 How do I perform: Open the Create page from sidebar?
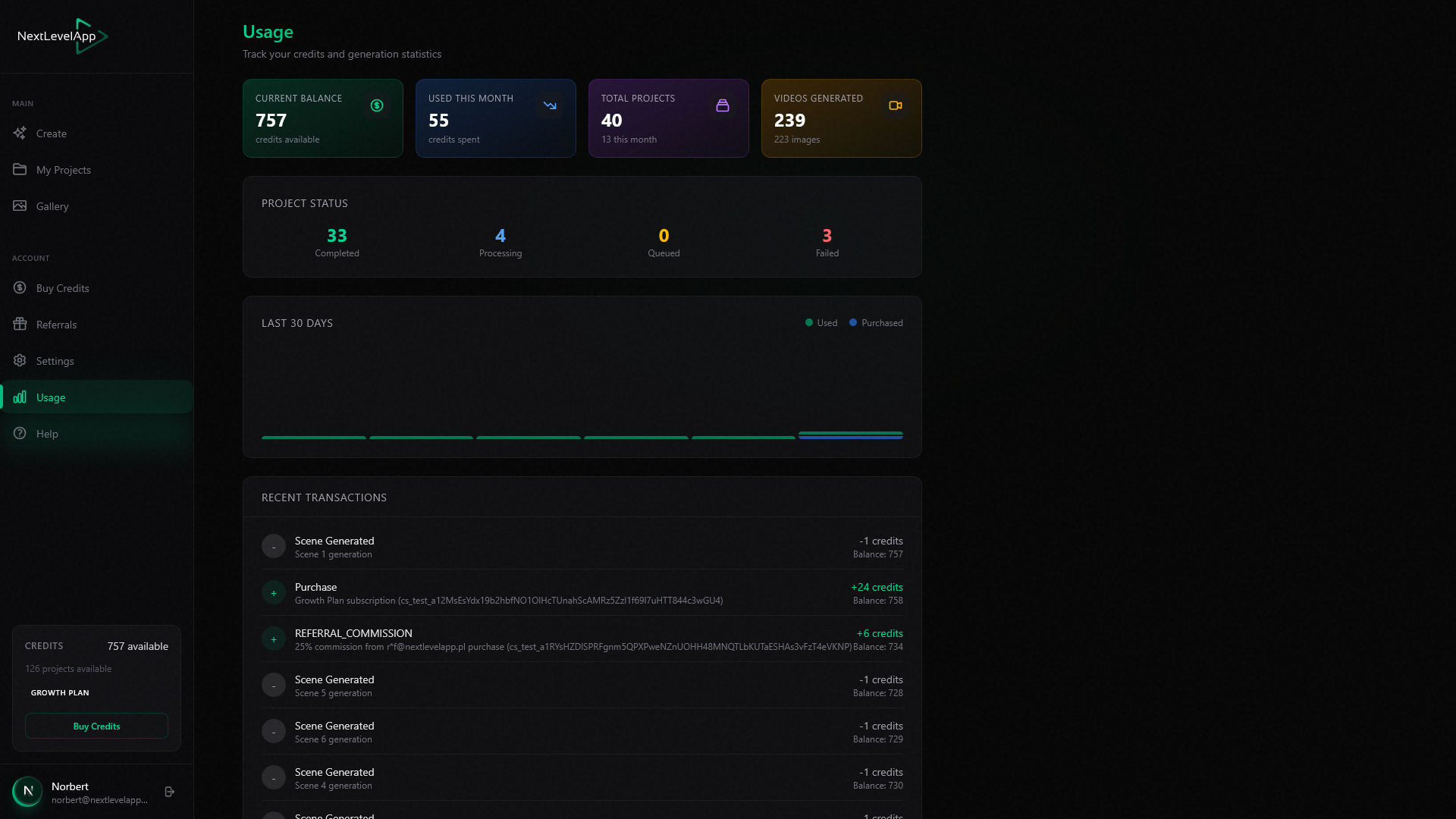[x=52, y=133]
